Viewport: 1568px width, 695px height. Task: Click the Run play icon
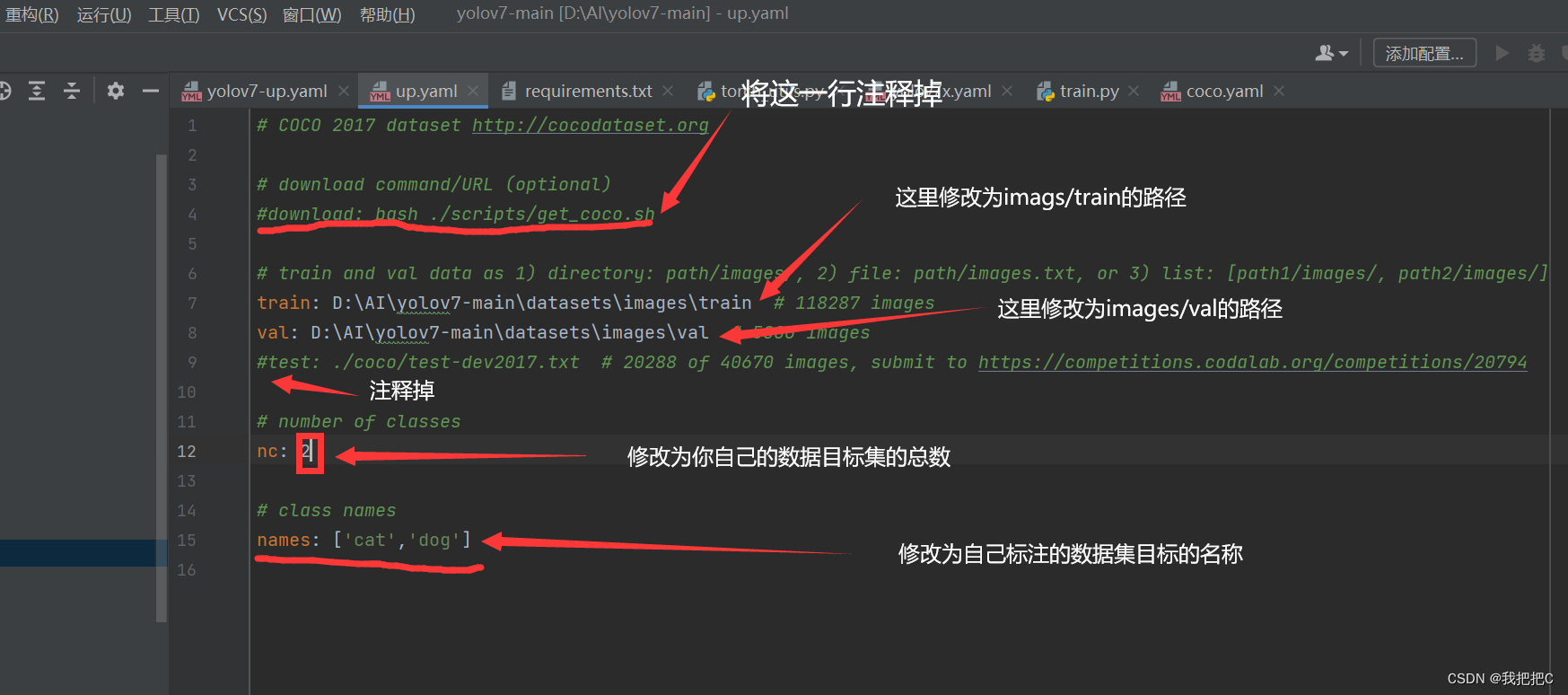1502,53
